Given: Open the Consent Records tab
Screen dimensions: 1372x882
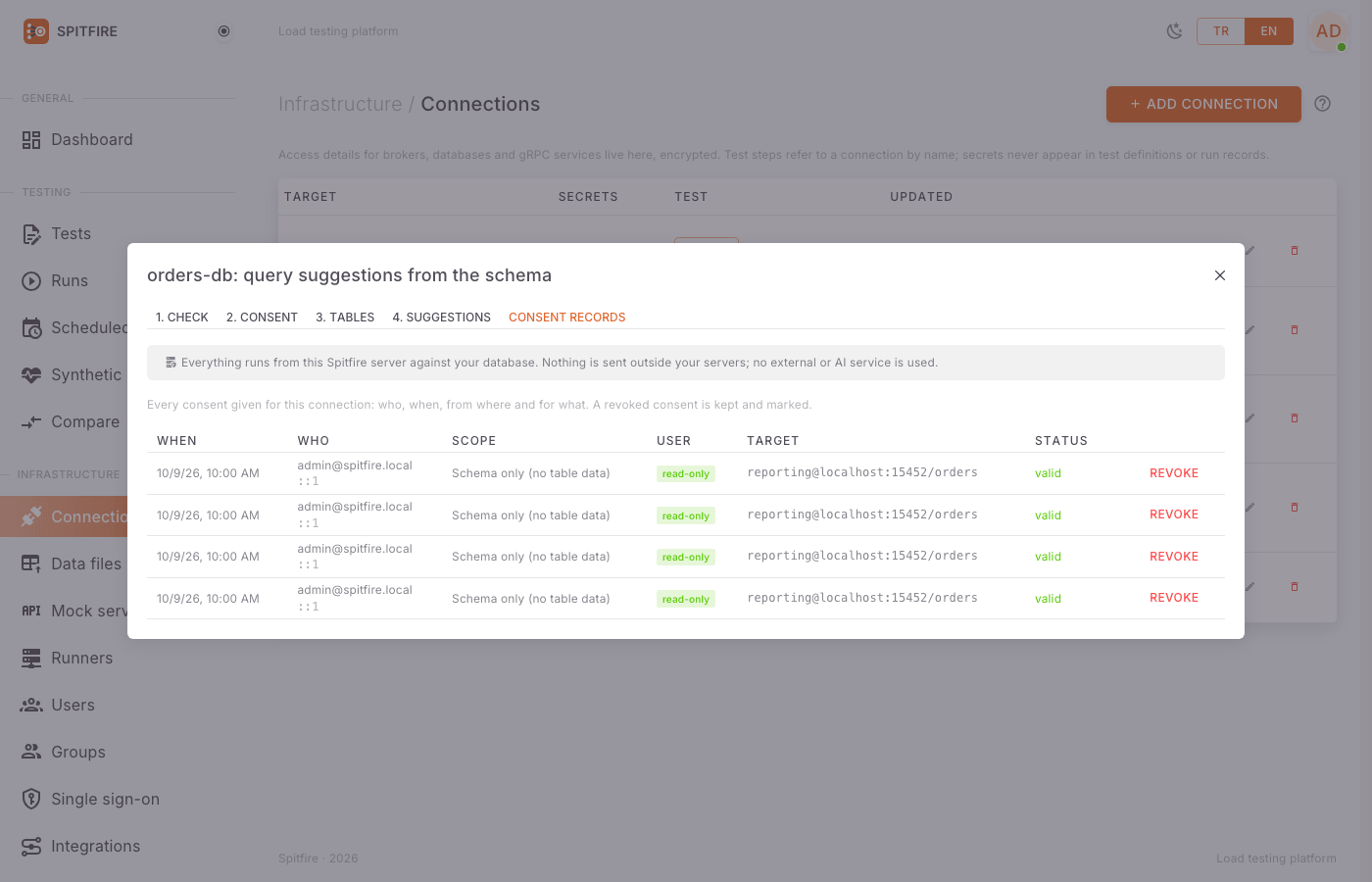Looking at the screenshot, I should [x=567, y=318].
